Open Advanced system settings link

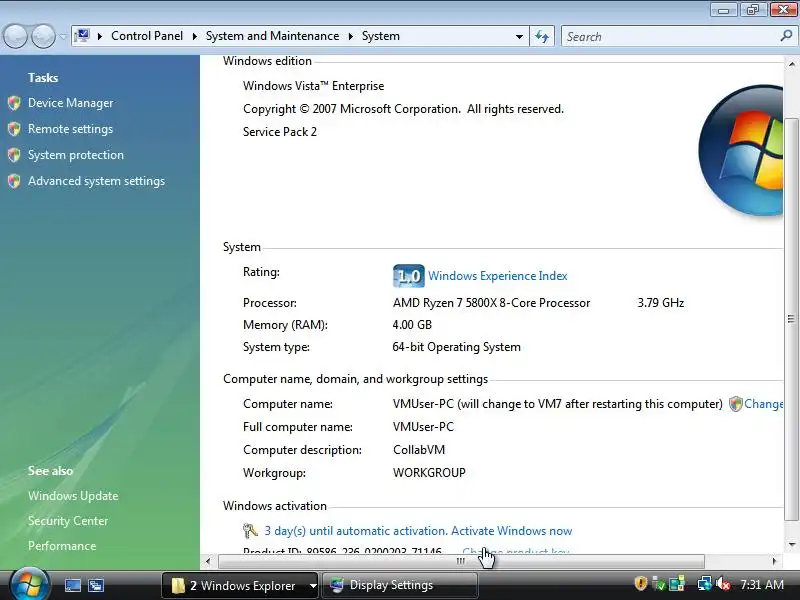coord(96,181)
